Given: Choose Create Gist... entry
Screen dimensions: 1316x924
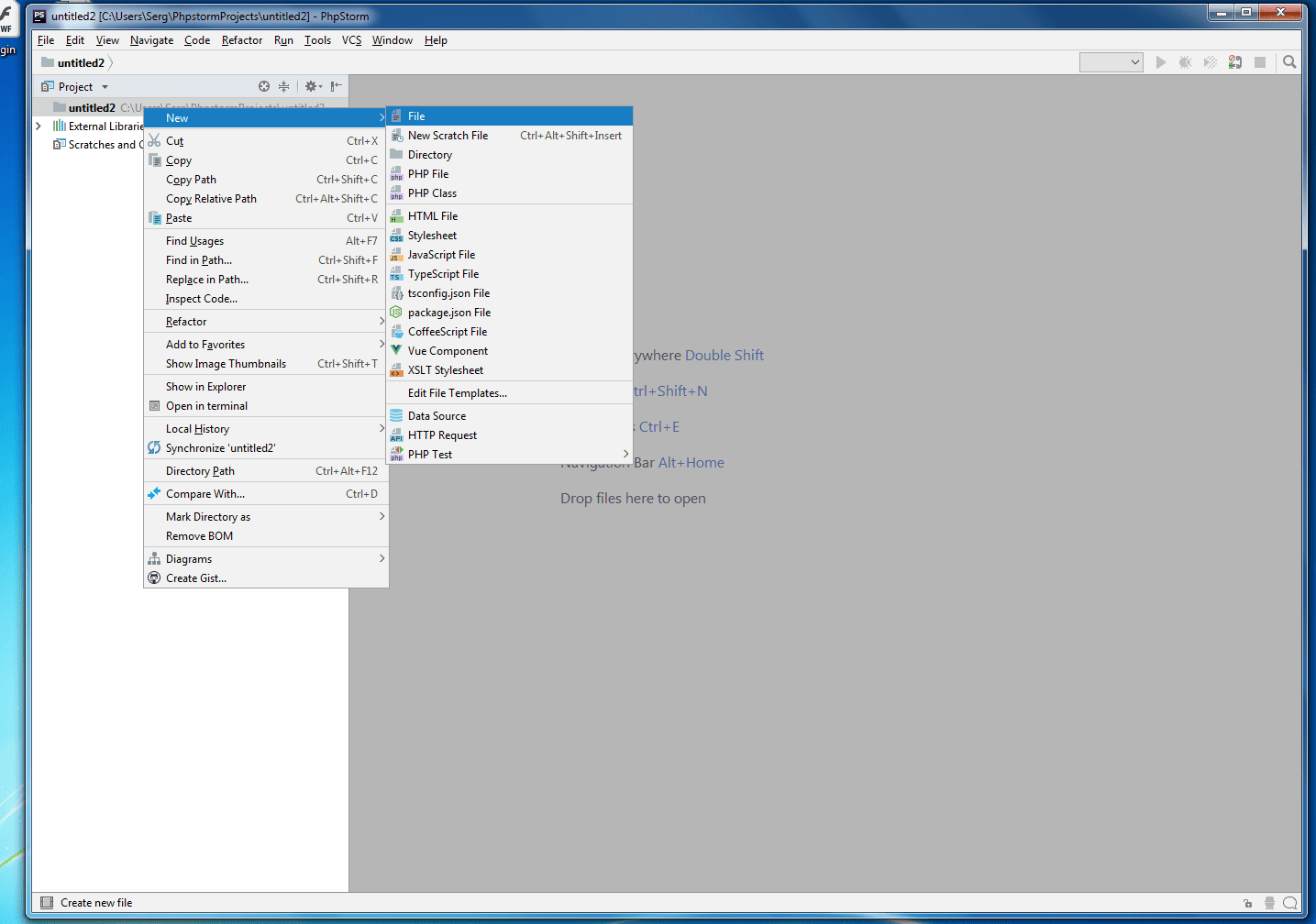Looking at the screenshot, I should coord(266,578).
